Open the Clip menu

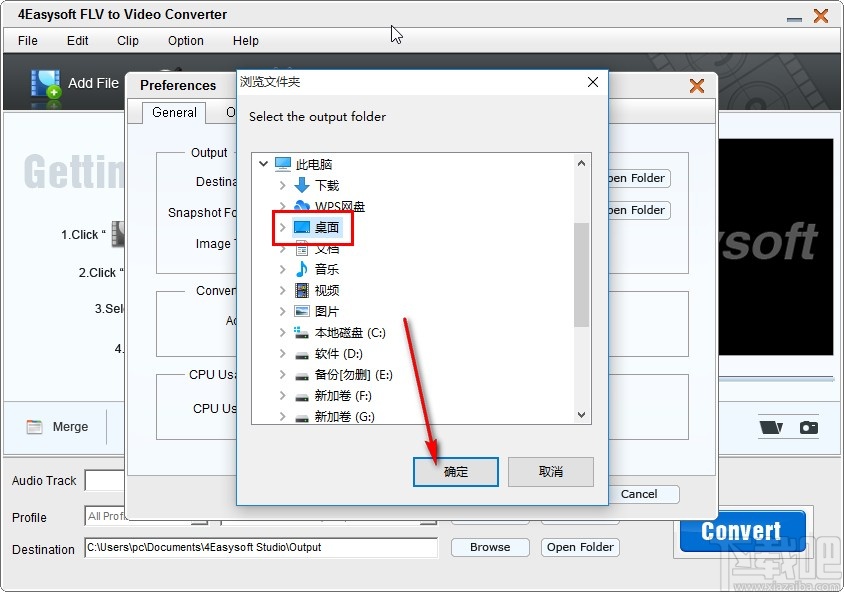tap(127, 41)
